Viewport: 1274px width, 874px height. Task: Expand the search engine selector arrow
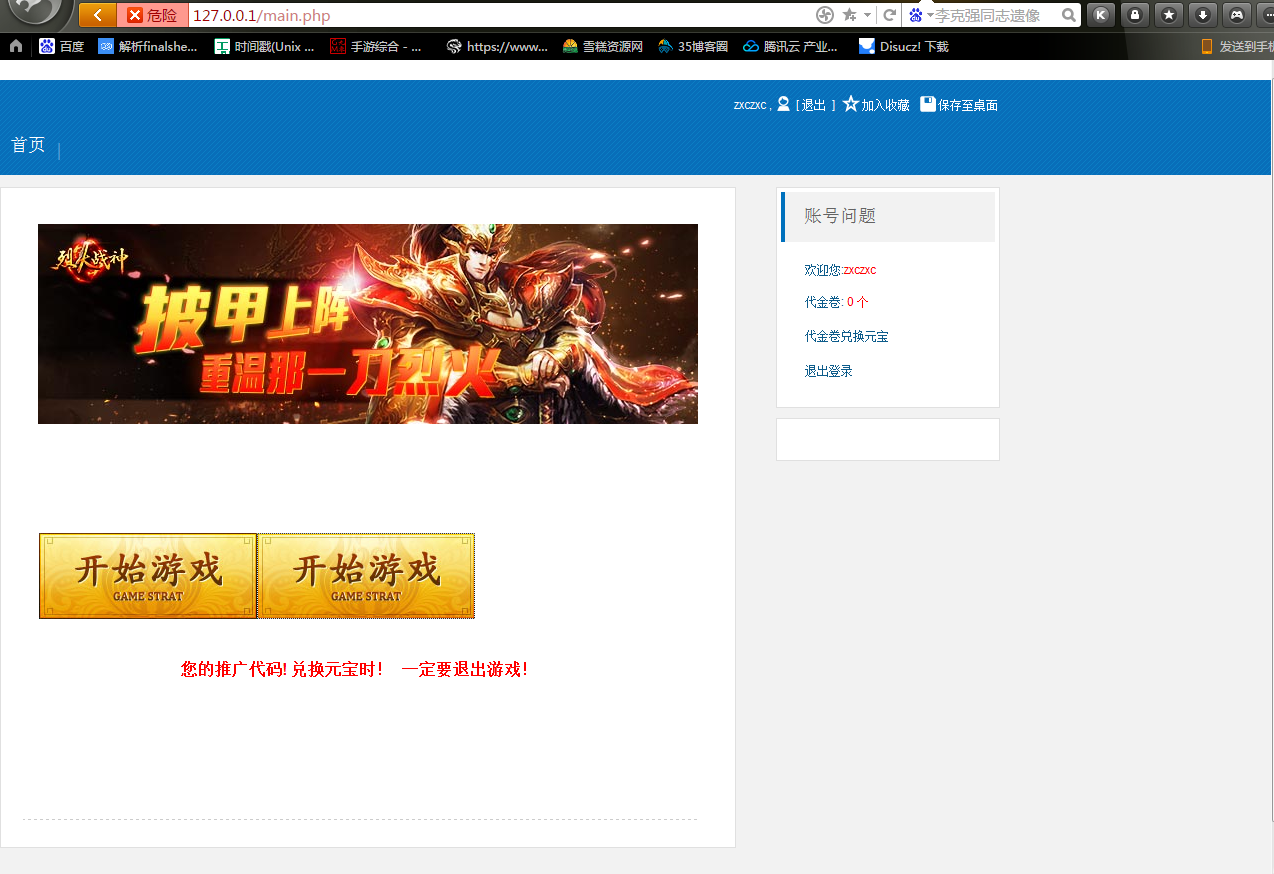pos(930,15)
